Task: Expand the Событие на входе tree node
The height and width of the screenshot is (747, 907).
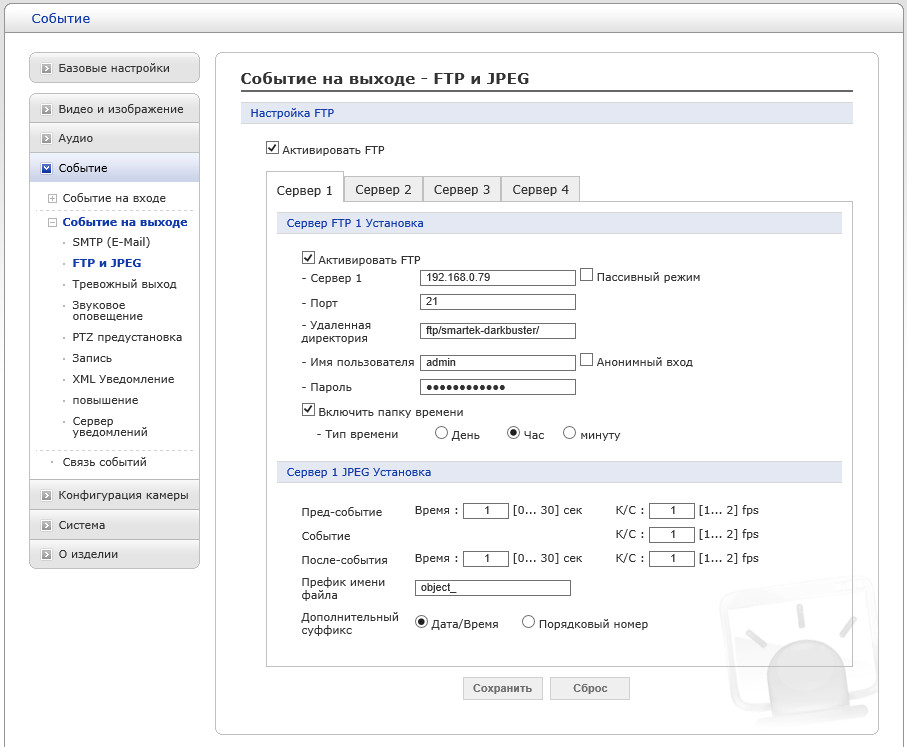Action: [x=53, y=199]
